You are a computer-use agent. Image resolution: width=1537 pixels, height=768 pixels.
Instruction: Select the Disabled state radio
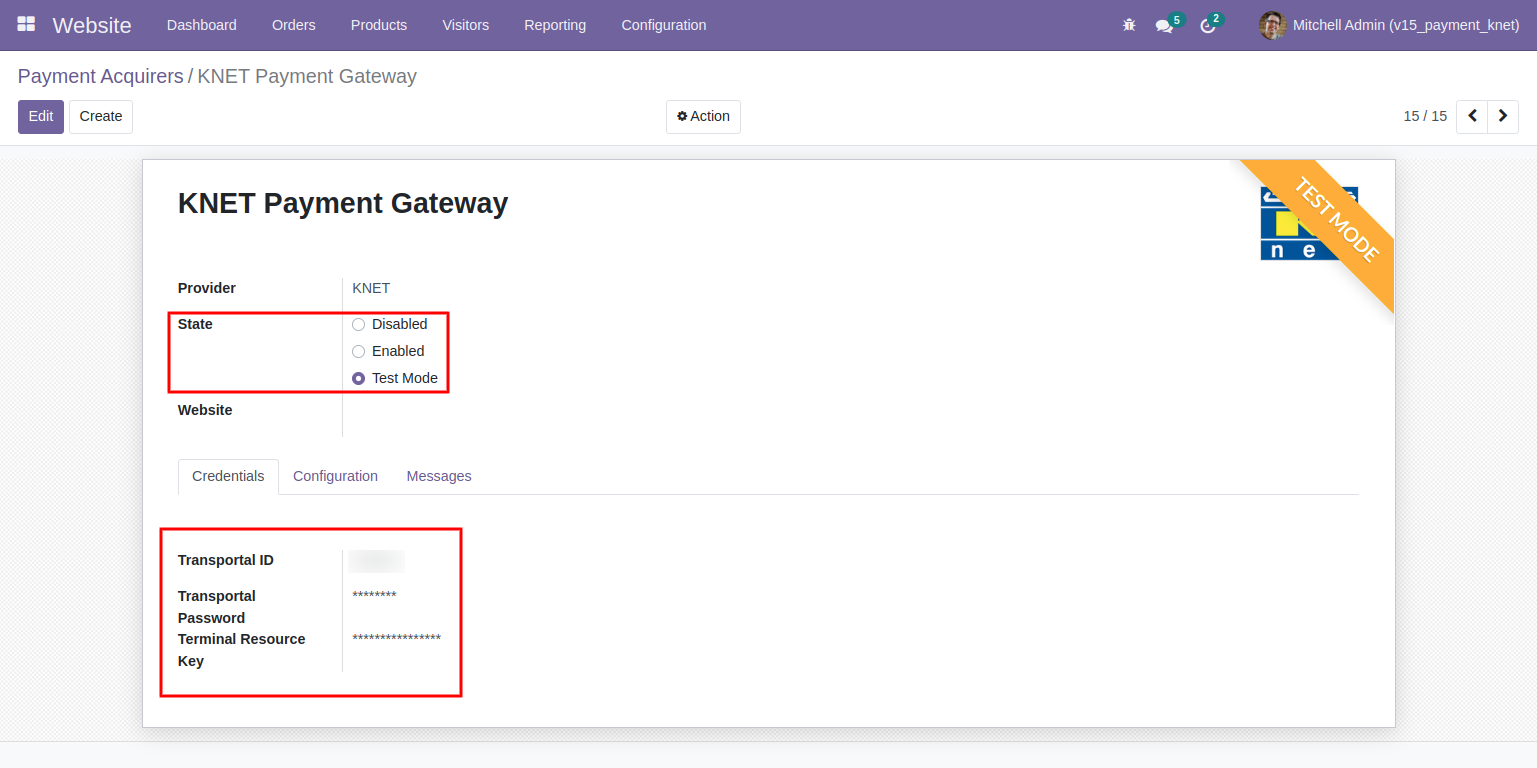(x=359, y=324)
